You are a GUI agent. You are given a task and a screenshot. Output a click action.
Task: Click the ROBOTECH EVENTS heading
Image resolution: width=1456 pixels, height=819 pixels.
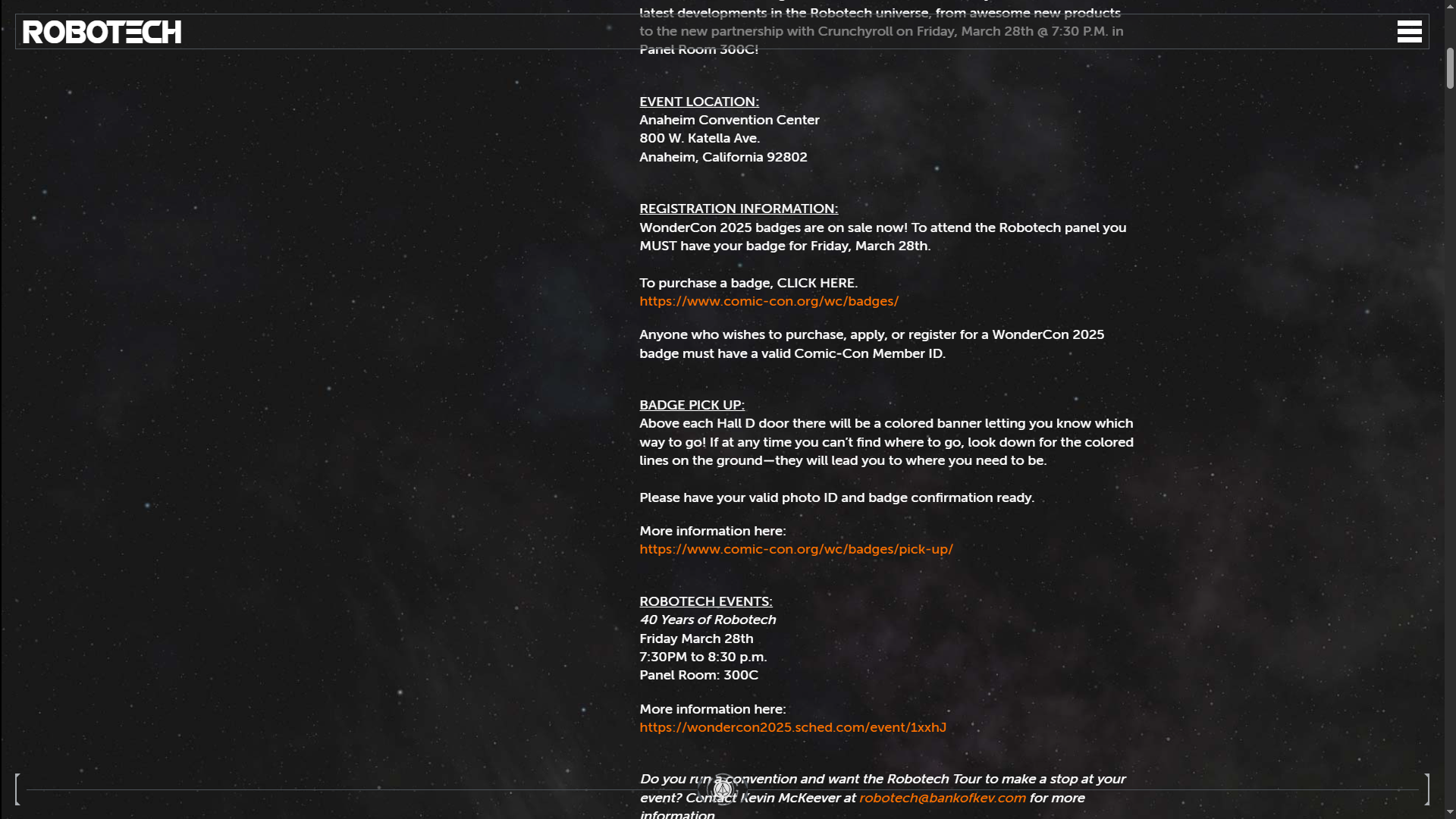[705, 601]
